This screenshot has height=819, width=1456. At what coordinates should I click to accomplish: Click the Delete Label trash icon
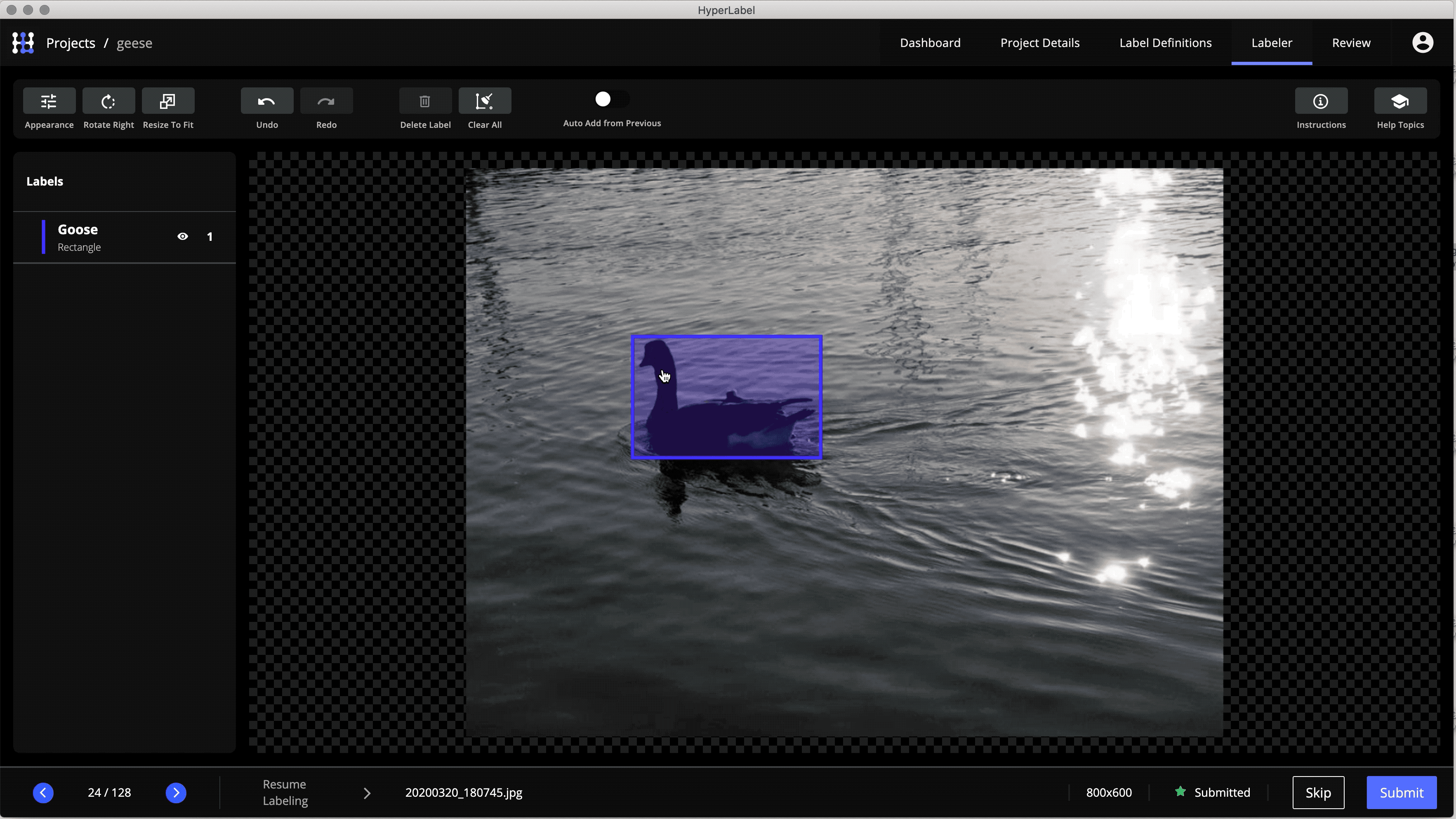(x=425, y=101)
